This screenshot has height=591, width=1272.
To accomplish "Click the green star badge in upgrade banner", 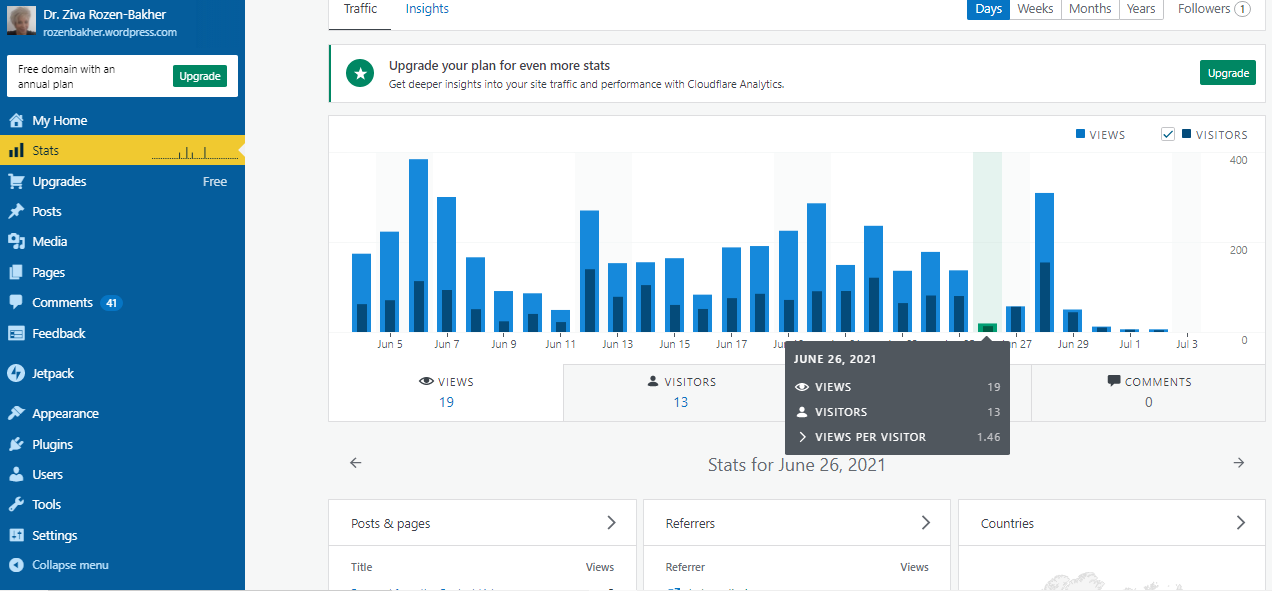I will (x=360, y=73).
